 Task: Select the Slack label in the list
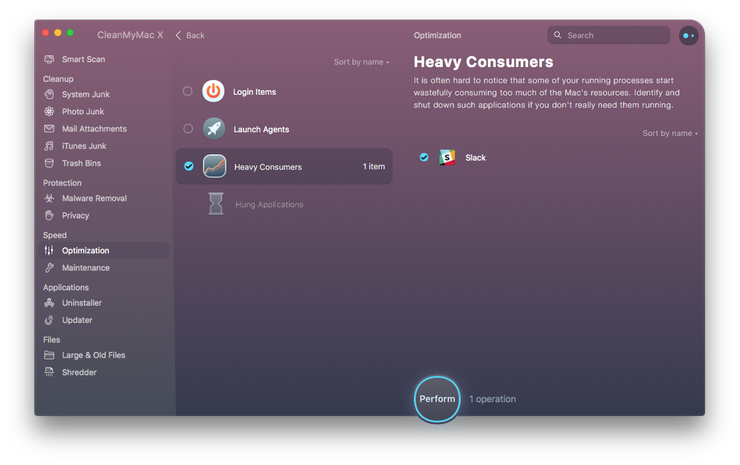[x=475, y=158]
